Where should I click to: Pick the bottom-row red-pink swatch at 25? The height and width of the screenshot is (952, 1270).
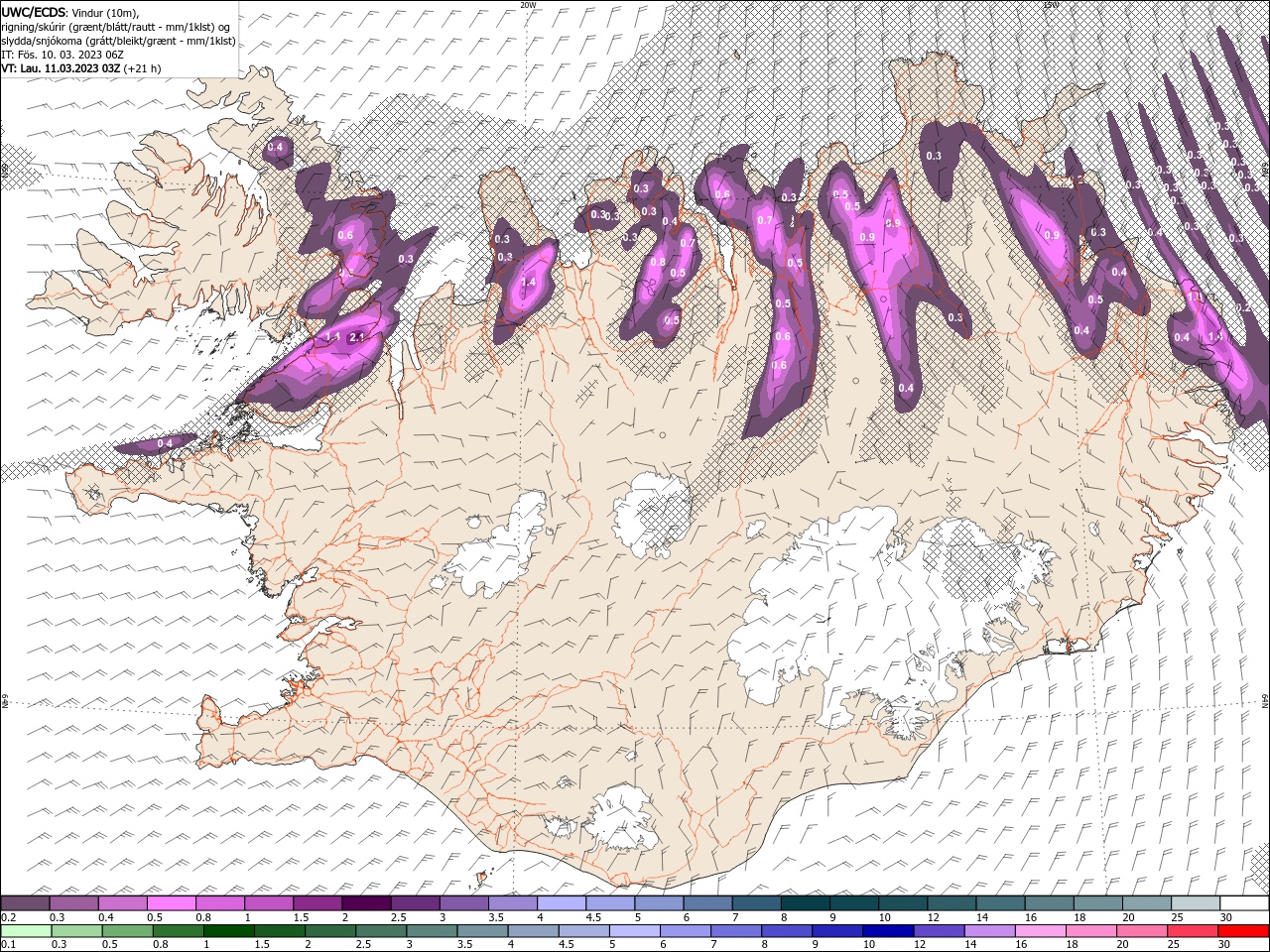(x=1193, y=931)
